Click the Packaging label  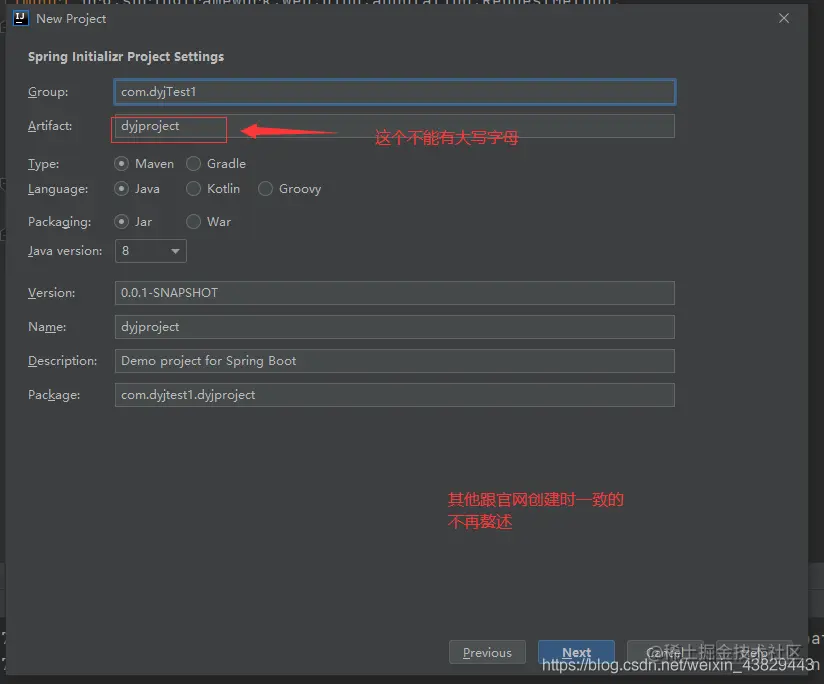59,222
